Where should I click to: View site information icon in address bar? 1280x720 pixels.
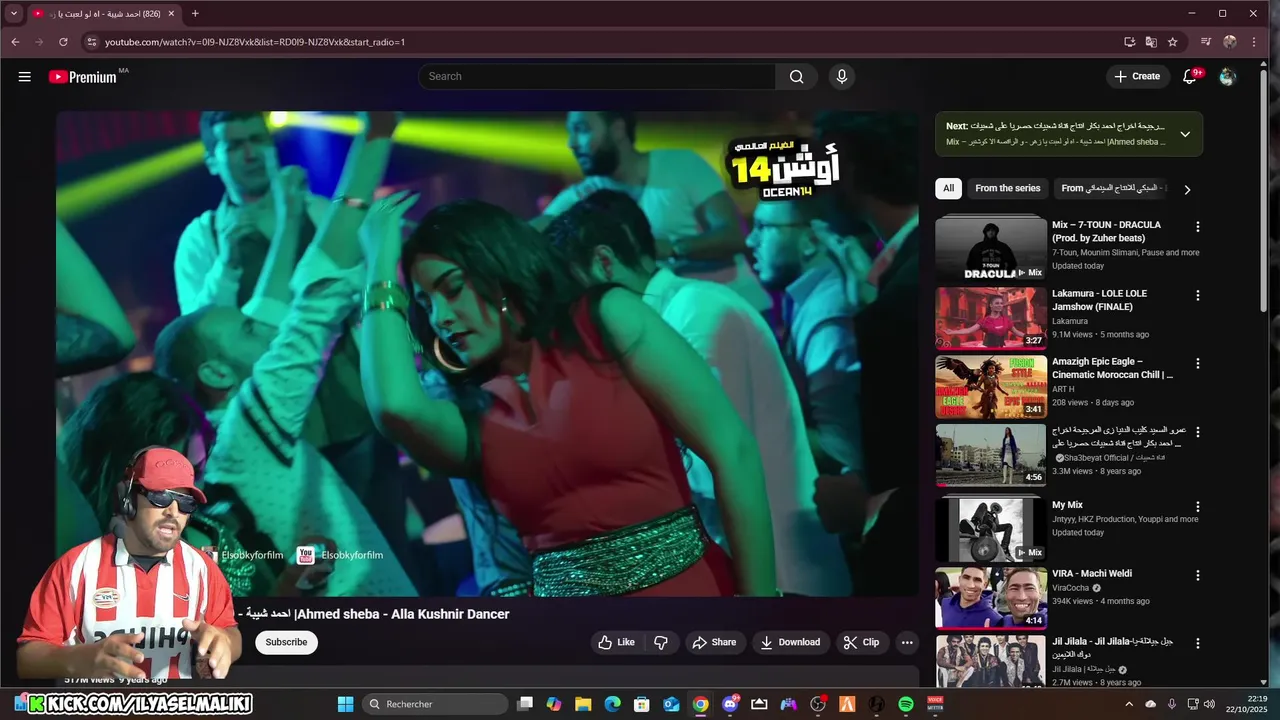point(92,42)
